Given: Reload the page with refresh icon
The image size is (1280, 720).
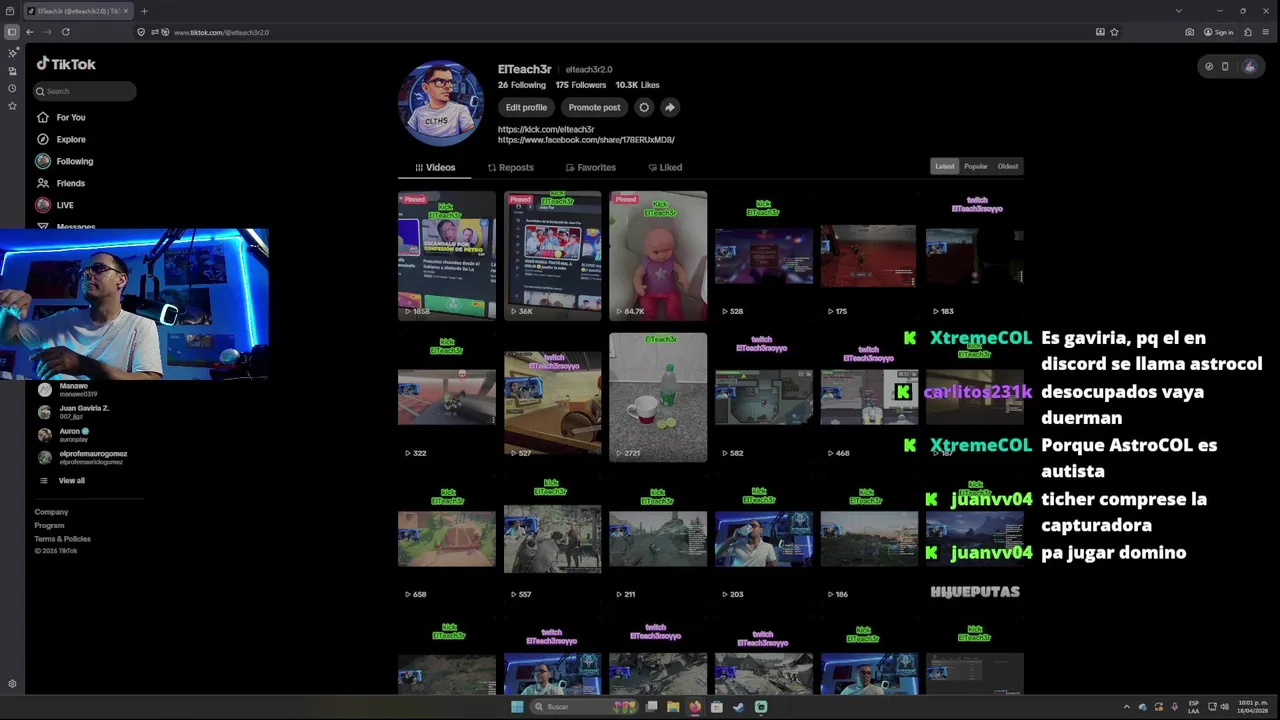Looking at the screenshot, I should pos(66,32).
